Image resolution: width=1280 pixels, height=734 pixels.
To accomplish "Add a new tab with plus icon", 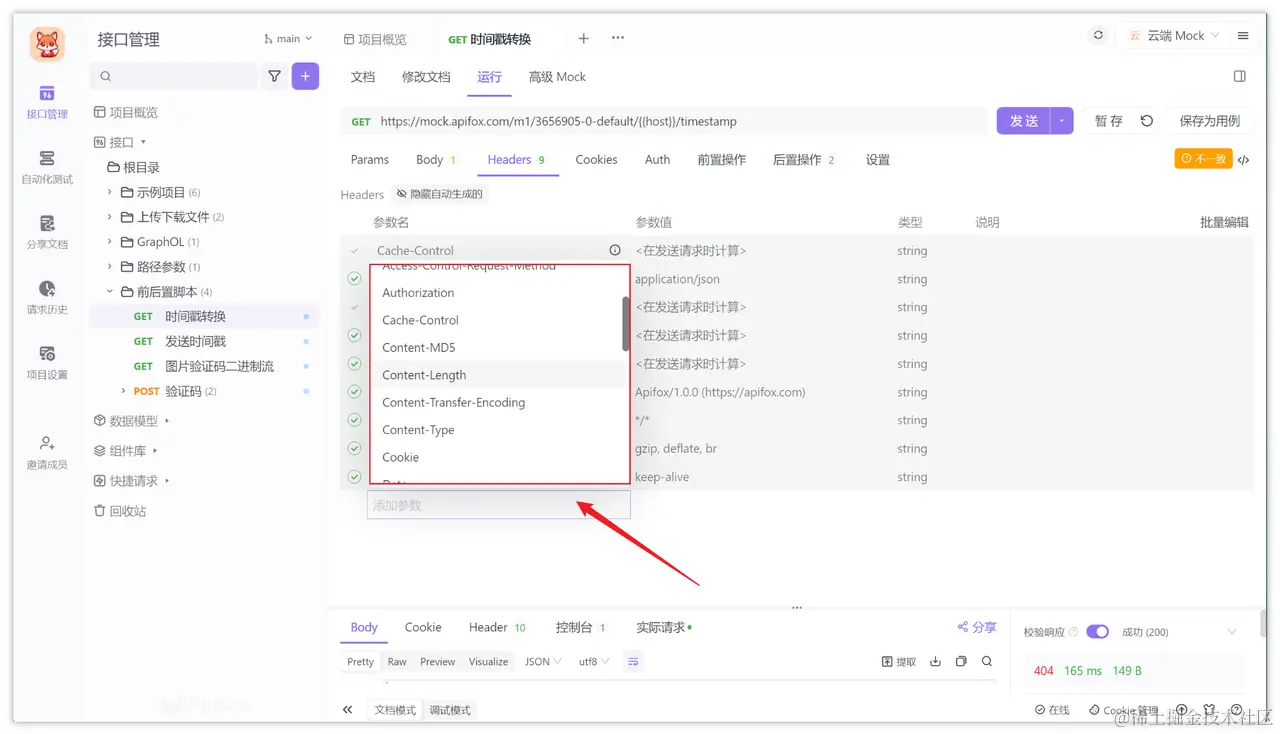I will (584, 38).
